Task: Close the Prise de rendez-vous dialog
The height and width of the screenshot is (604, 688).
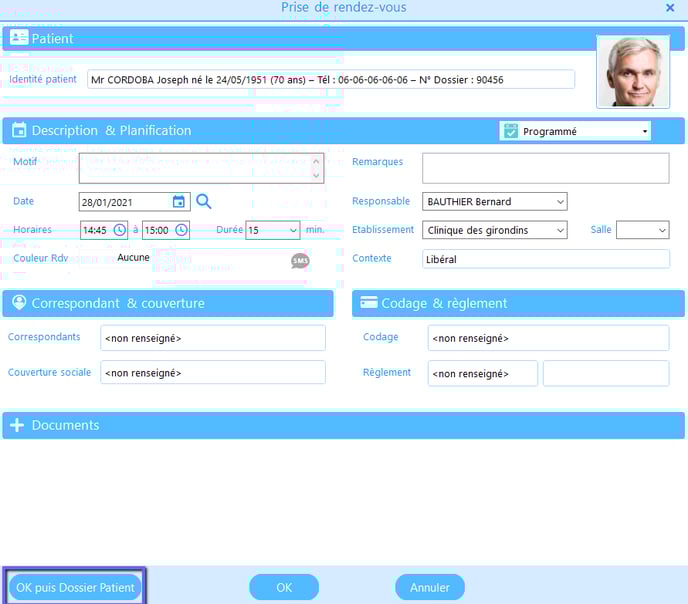Action: tap(670, 8)
